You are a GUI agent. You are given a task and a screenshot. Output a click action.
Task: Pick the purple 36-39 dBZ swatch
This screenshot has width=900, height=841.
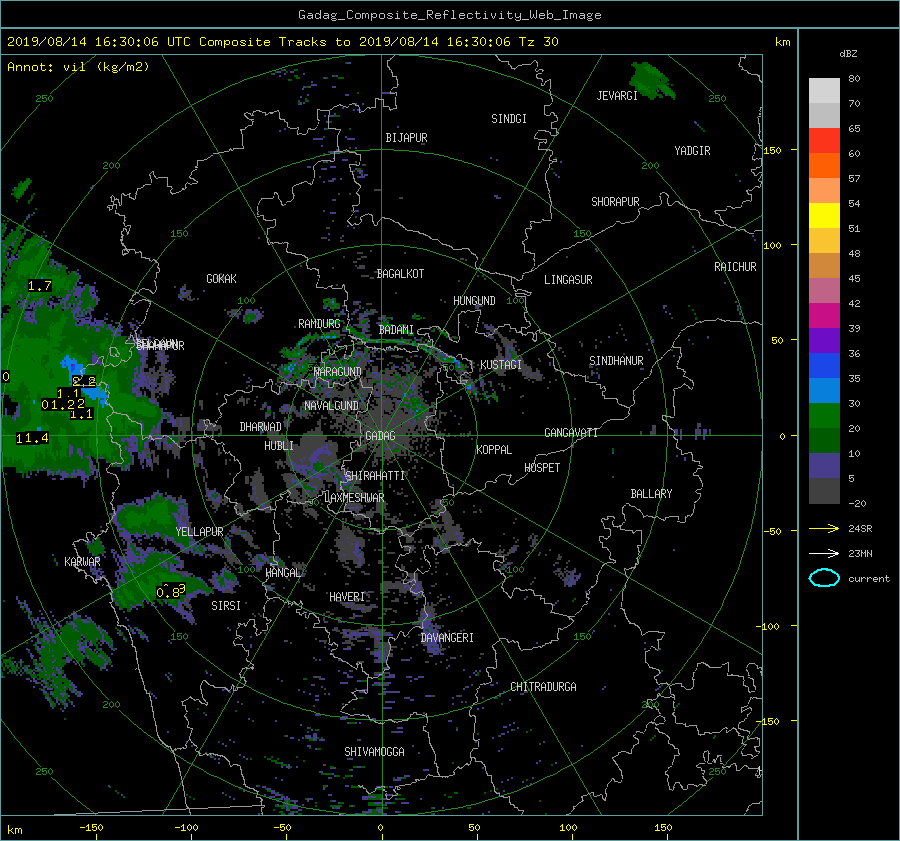[x=824, y=340]
